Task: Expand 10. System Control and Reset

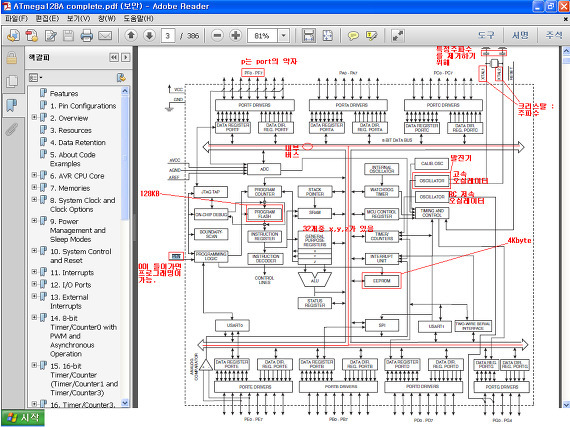Action: tap(34, 250)
